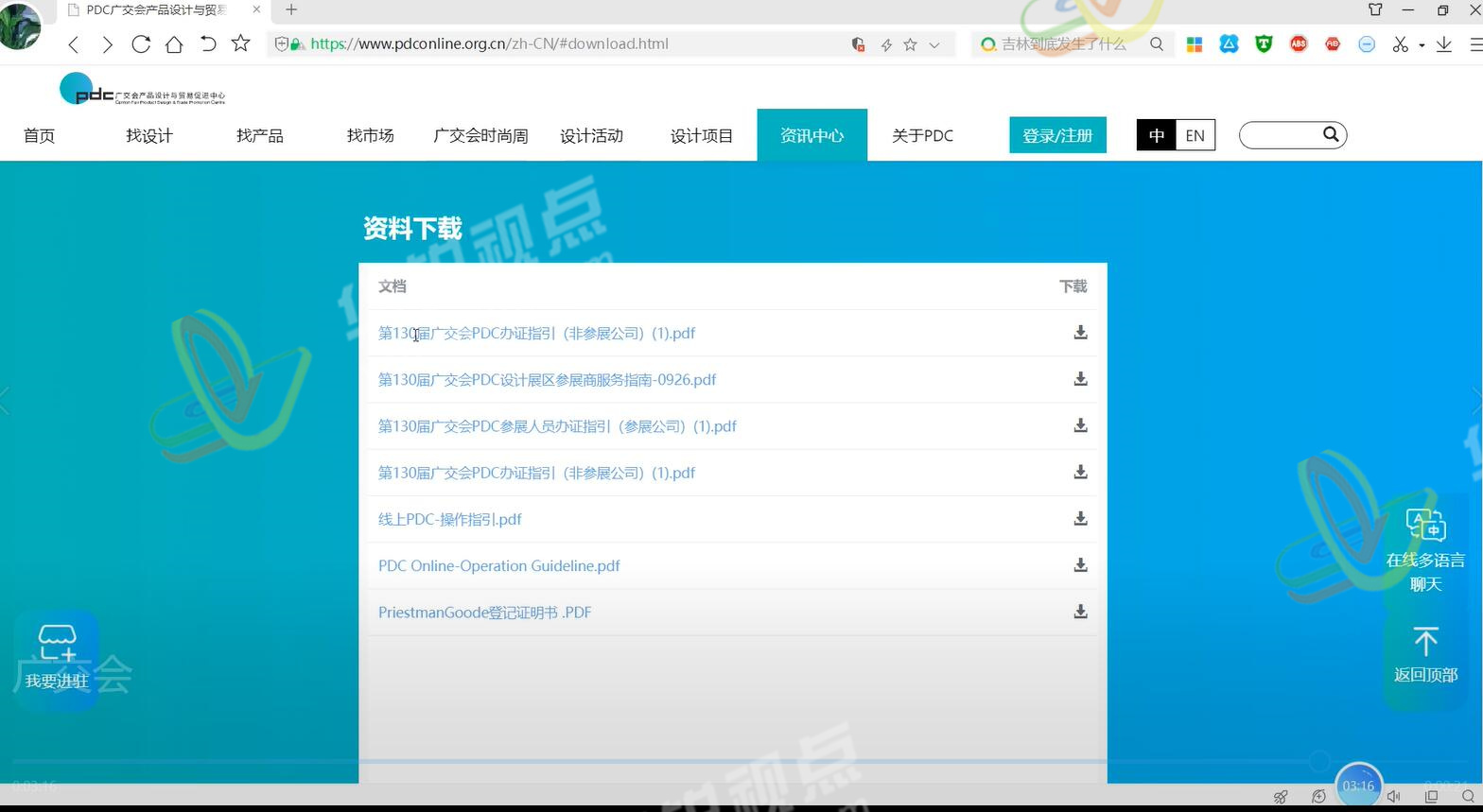Viewport: 1483px width, 812px height.
Task: Open the 在线多语言聊天 chat widget
Action: pos(1425,551)
